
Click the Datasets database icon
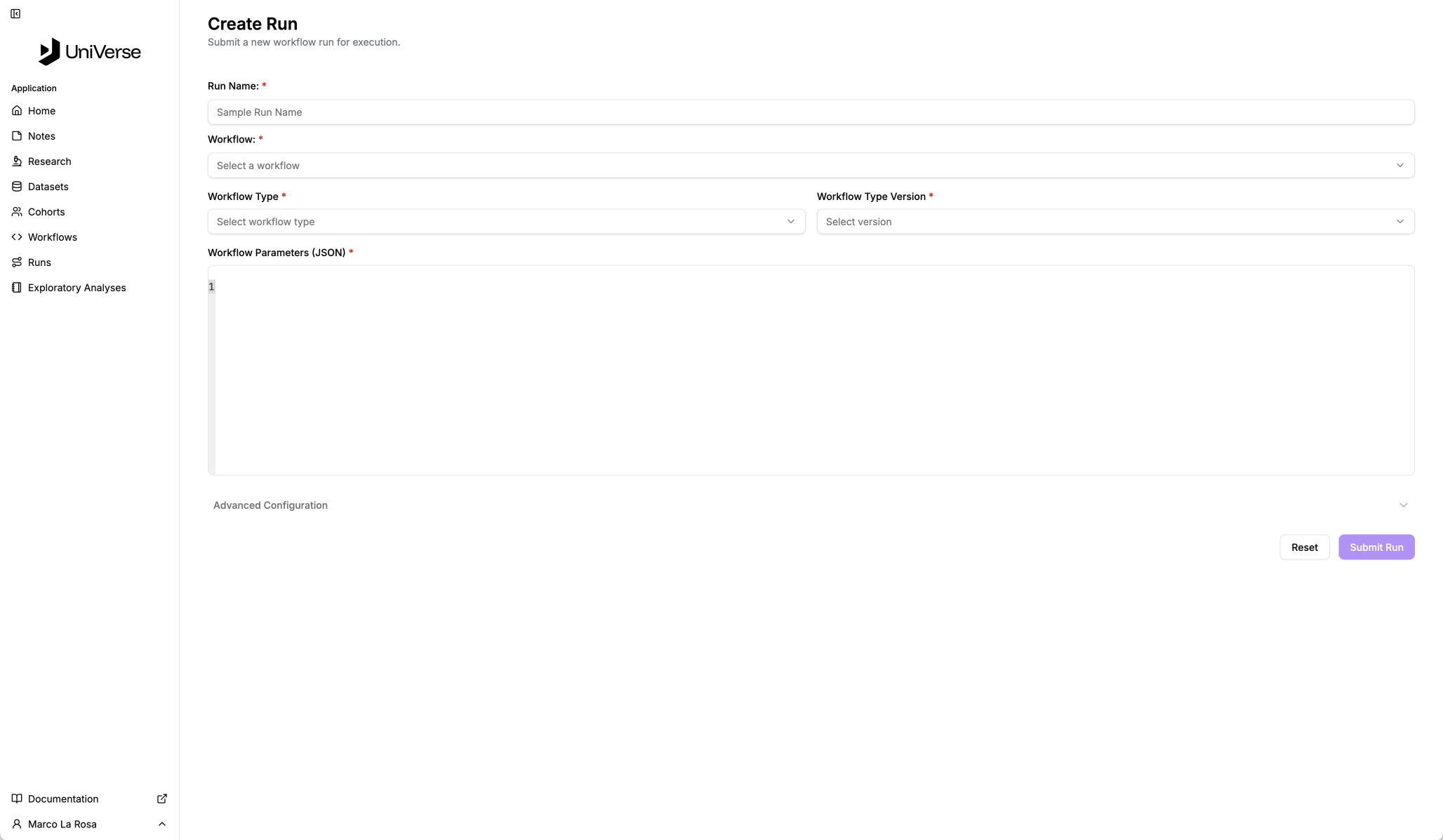[x=17, y=187]
